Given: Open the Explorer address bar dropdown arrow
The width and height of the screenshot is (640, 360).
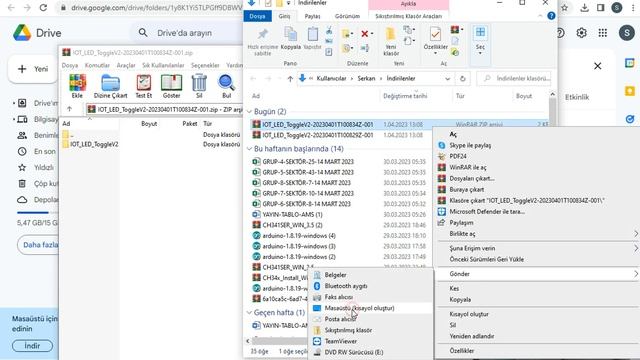Looking at the screenshot, I should click(448, 78).
